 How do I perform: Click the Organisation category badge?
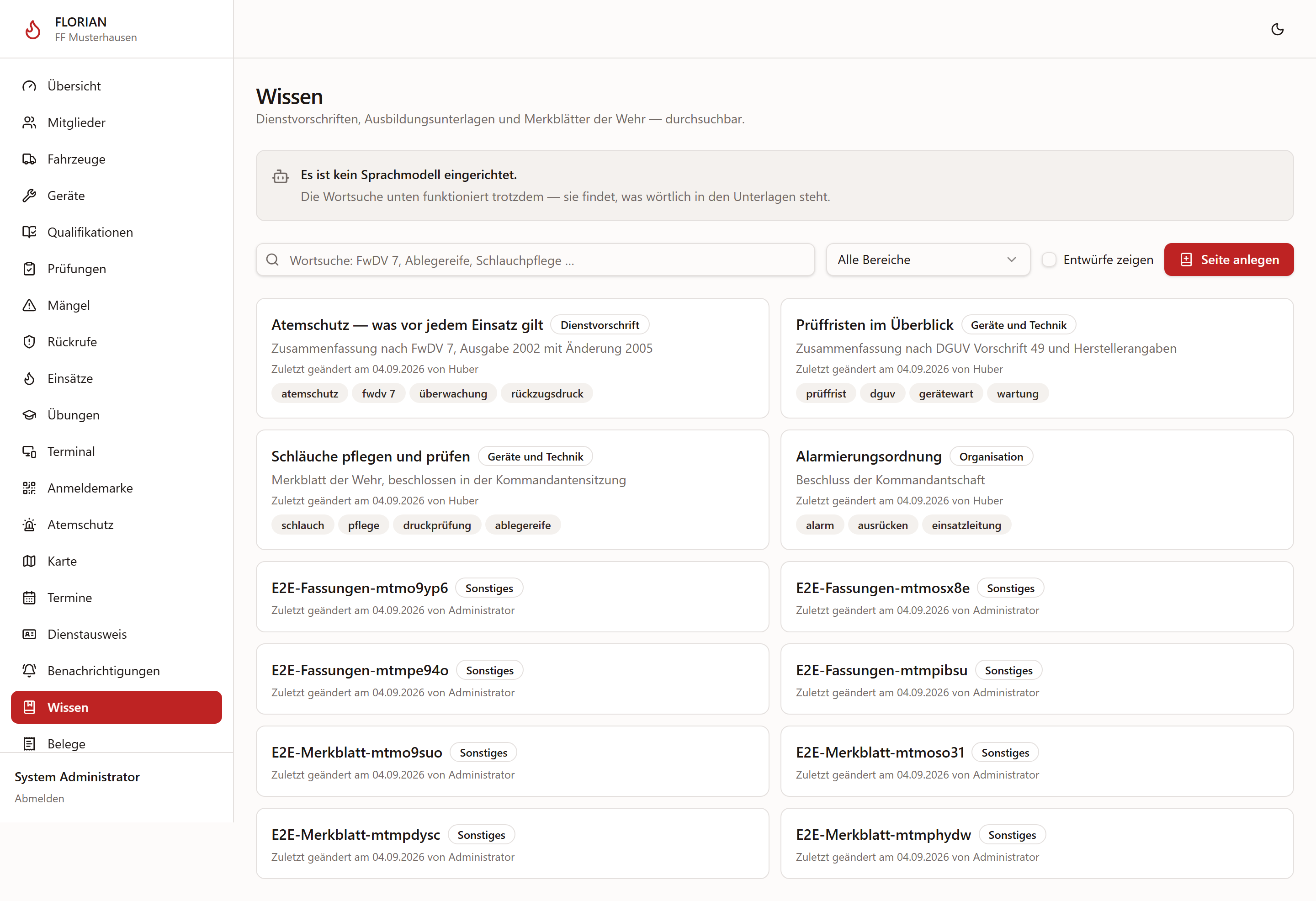click(991, 456)
